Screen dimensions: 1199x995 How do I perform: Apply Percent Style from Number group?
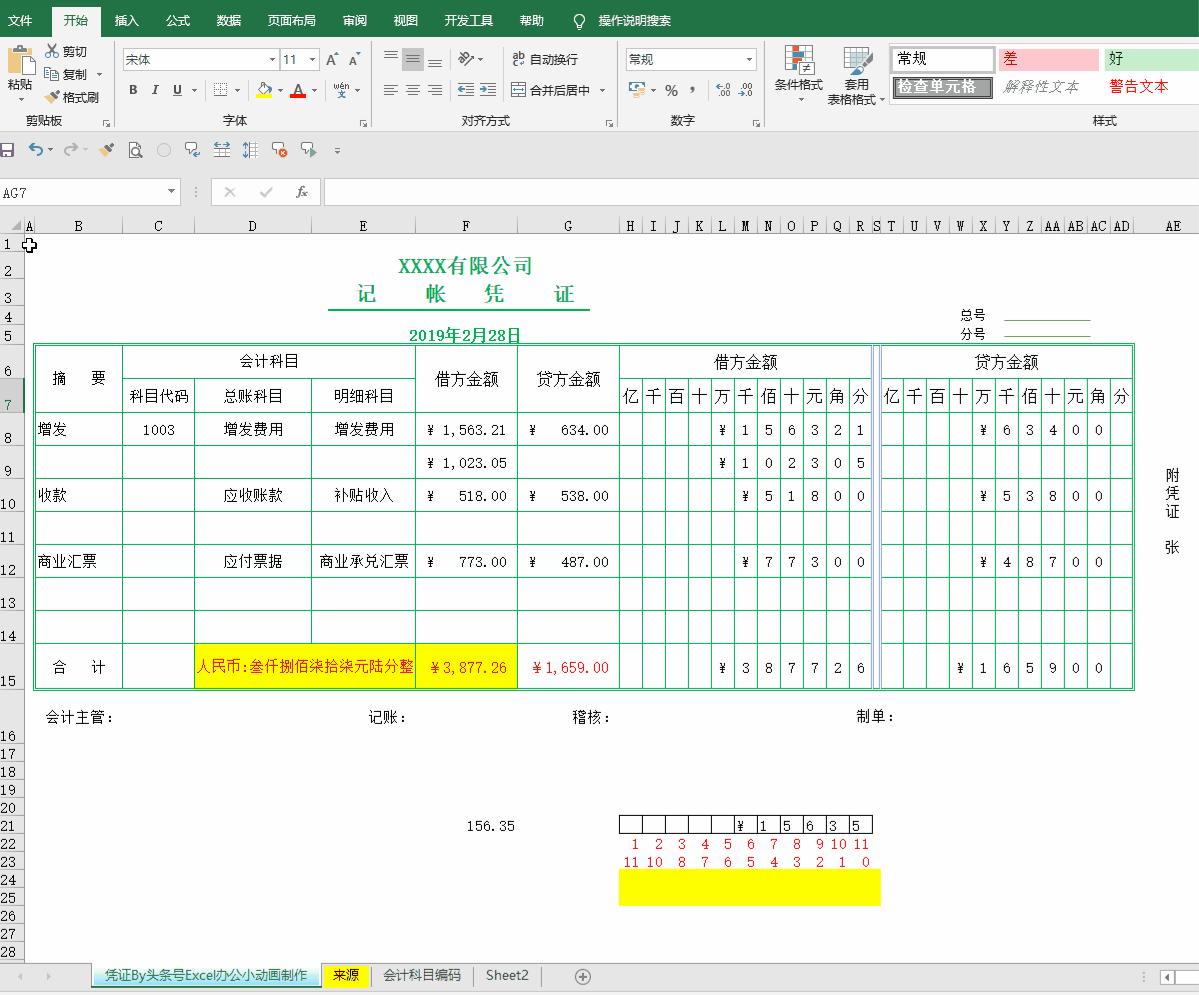[x=673, y=89]
